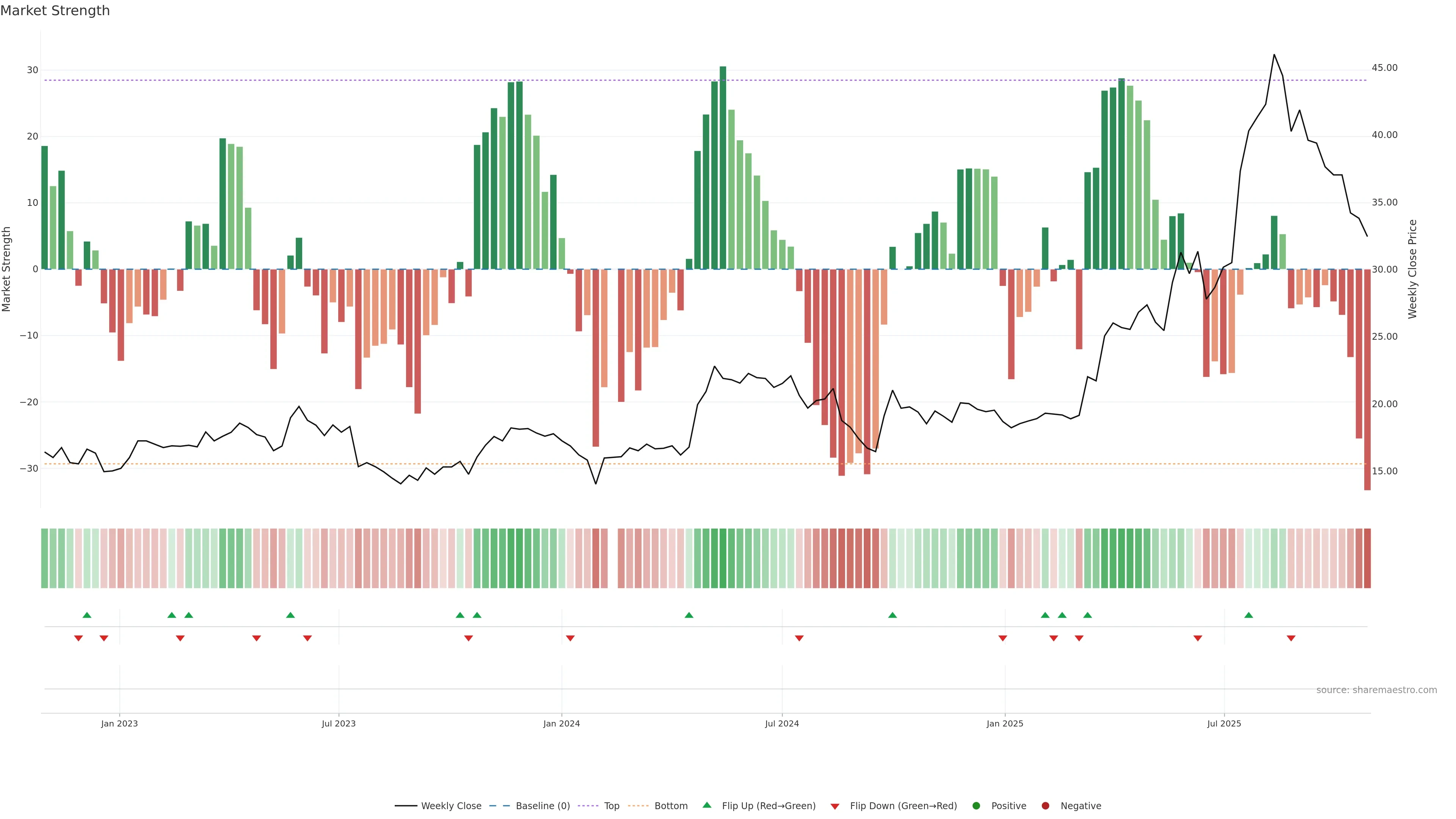Click the Negative red circle legend icon
The image size is (1456, 819).
tap(1045, 806)
